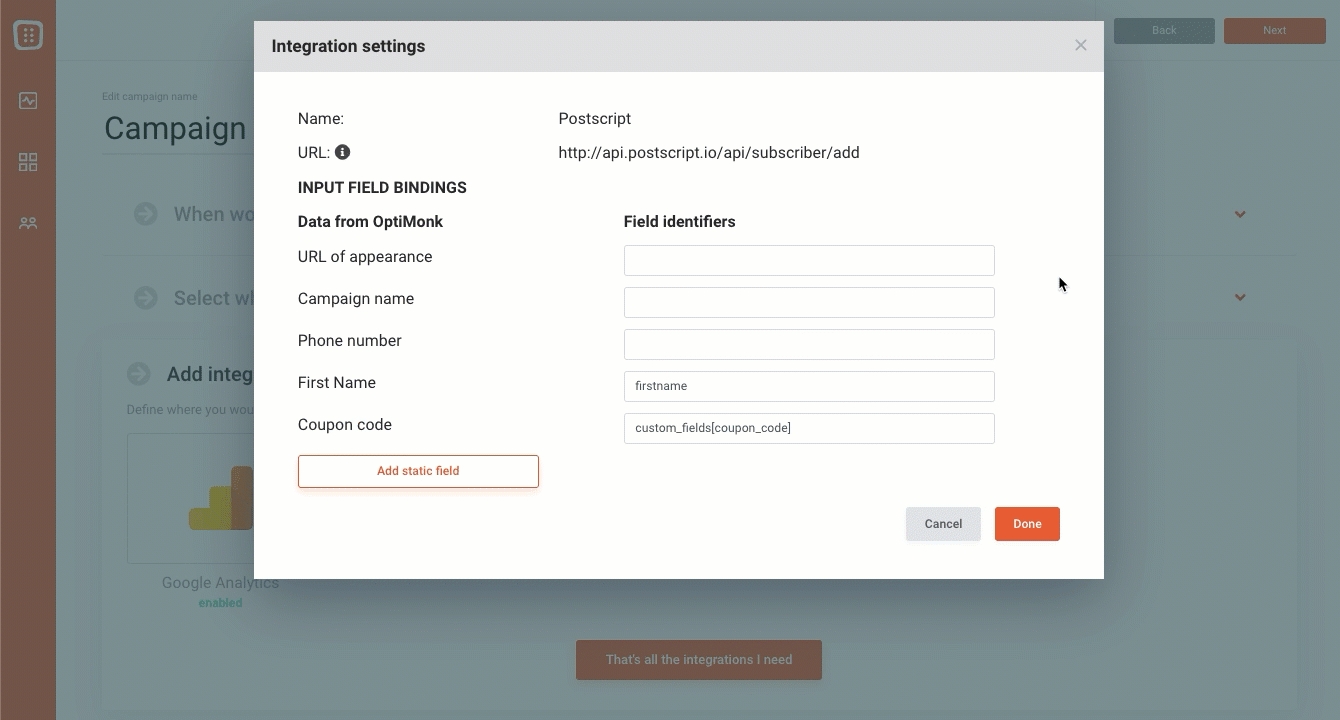
Task: Click the arrow icon beside Add integration heading
Action: pos(139,374)
